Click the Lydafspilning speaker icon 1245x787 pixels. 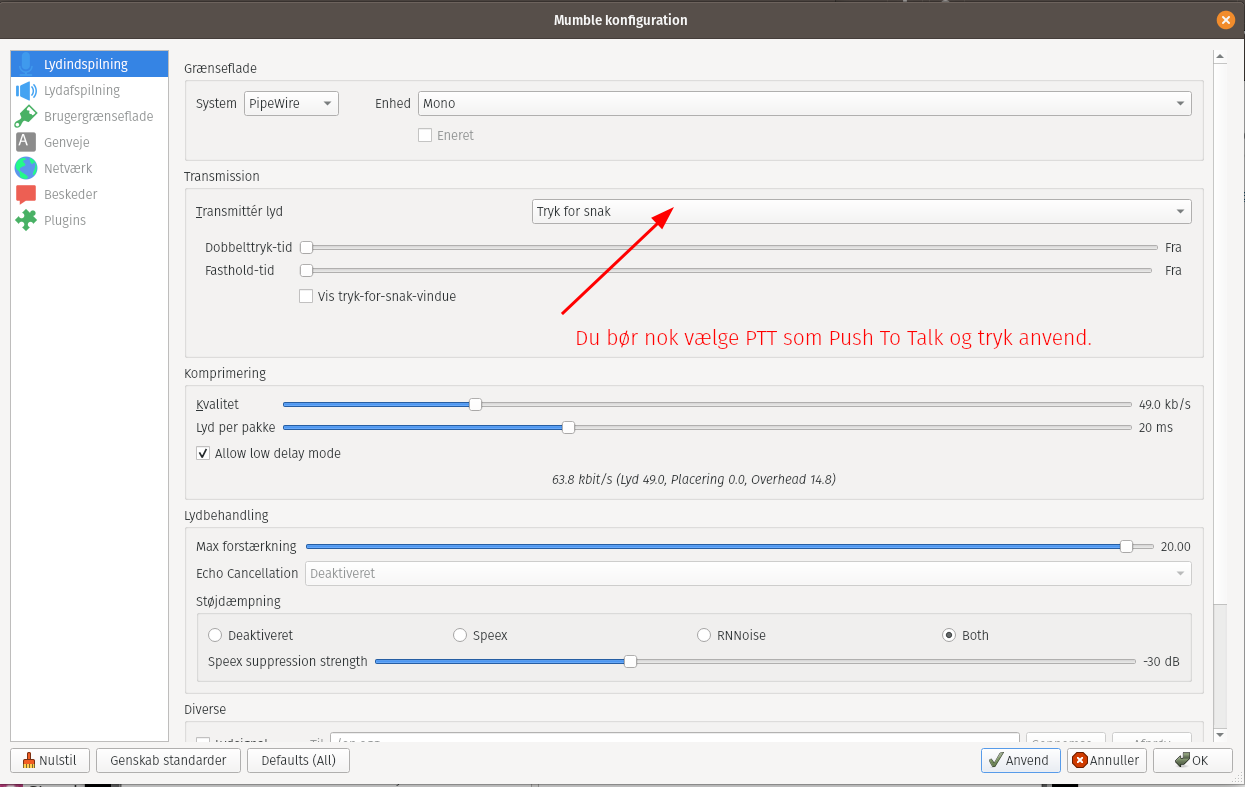[26, 90]
